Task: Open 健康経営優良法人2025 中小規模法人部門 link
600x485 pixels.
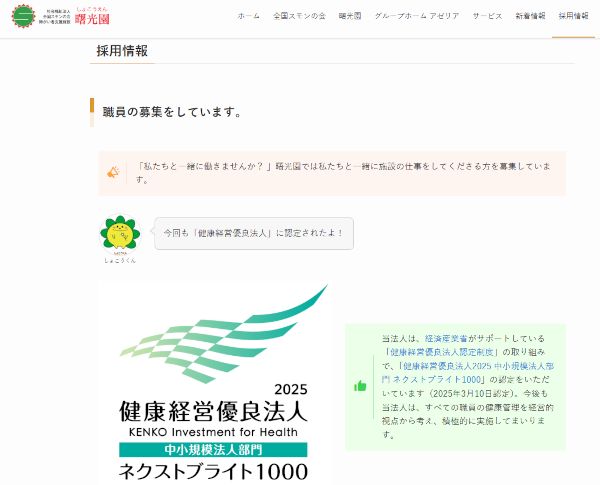Action: (480, 367)
